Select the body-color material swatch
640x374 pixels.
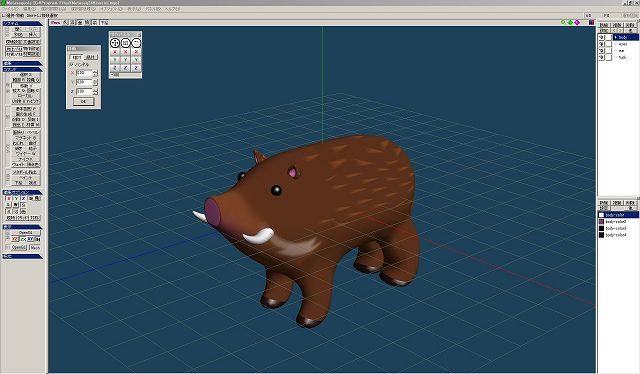[x=601, y=215]
